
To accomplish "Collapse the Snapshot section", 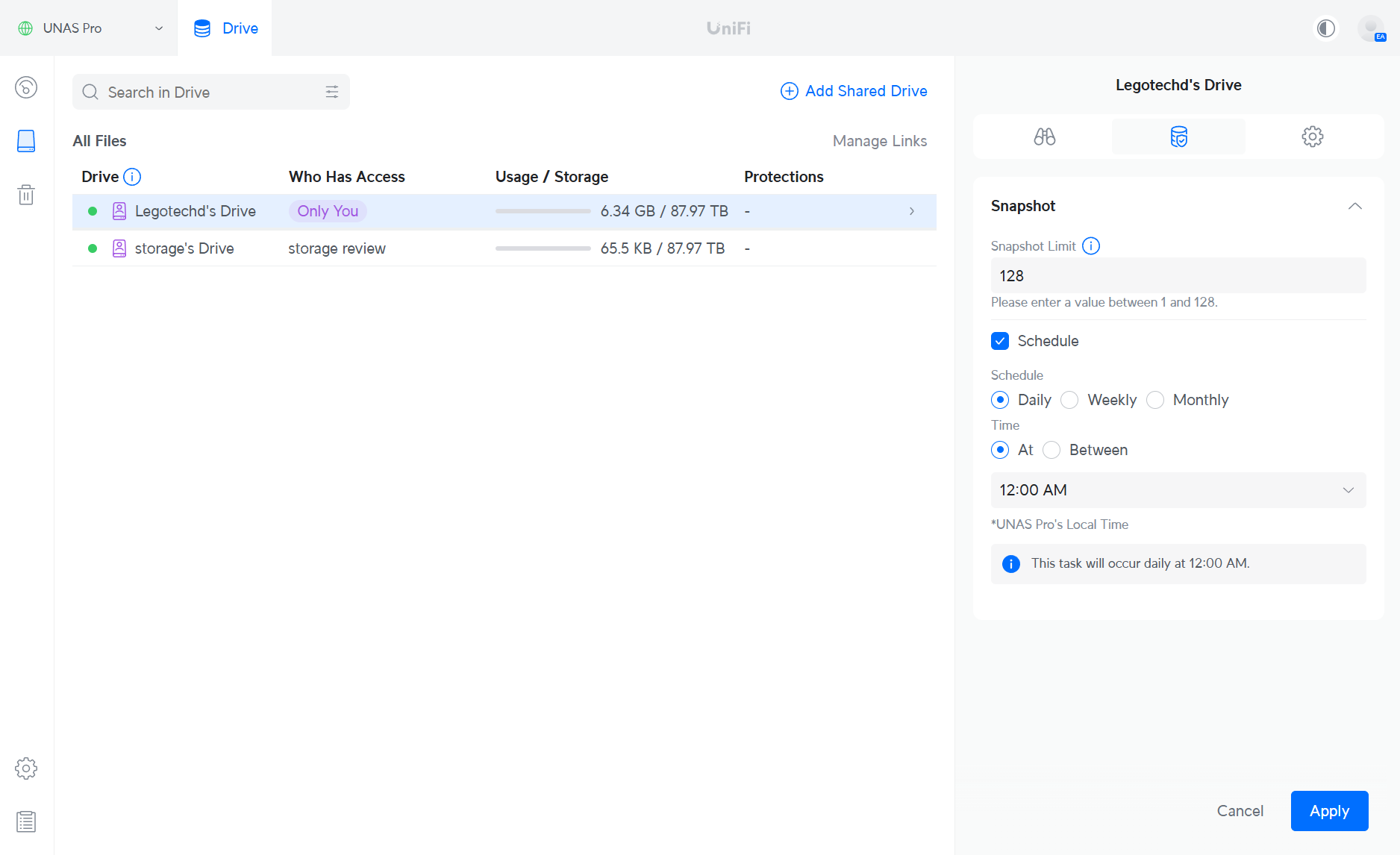I will click(x=1355, y=206).
